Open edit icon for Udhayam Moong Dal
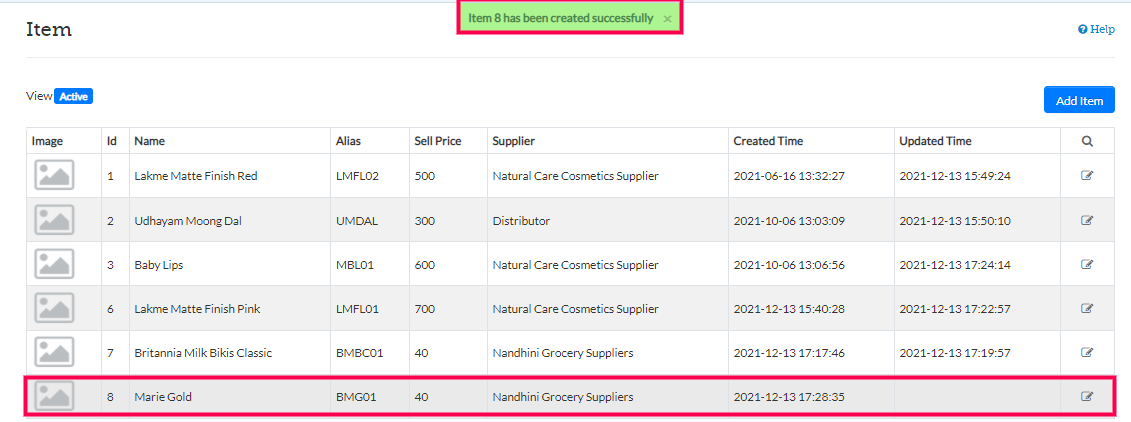Image resolution: width=1131 pixels, height=422 pixels. click(x=1087, y=220)
